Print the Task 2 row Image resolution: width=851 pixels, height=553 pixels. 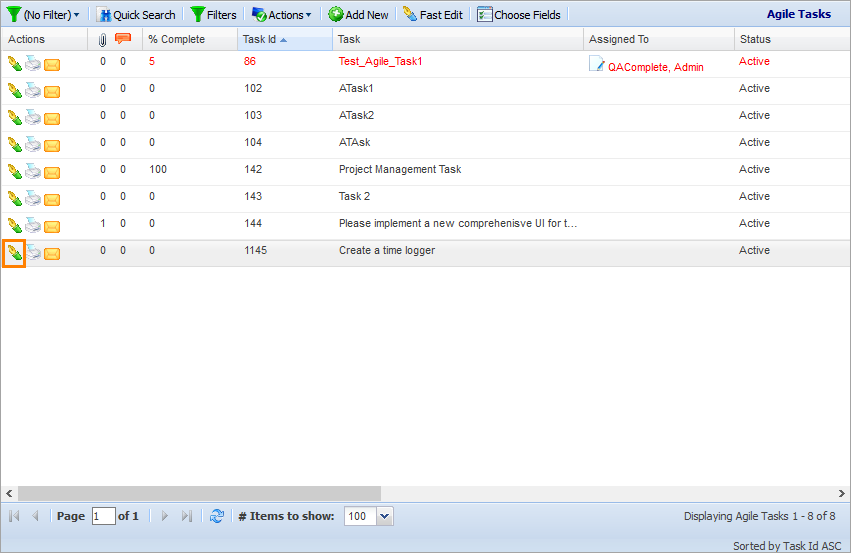tap(33, 199)
